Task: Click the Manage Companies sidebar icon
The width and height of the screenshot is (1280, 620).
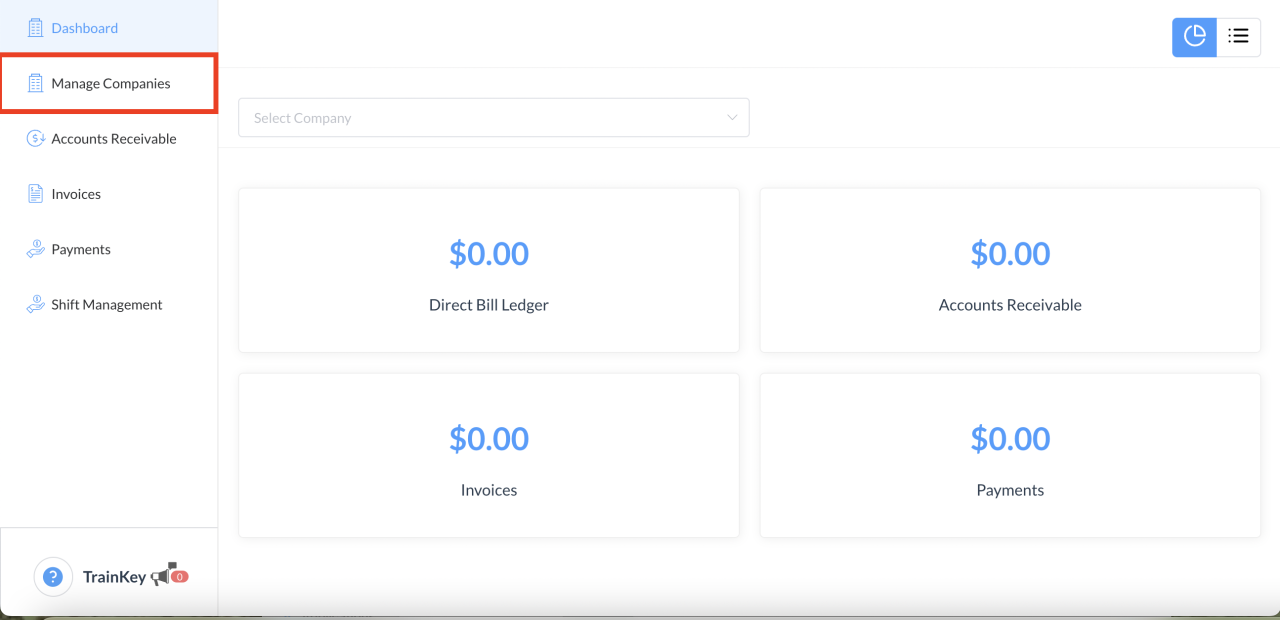Action: click(x=36, y=83)
